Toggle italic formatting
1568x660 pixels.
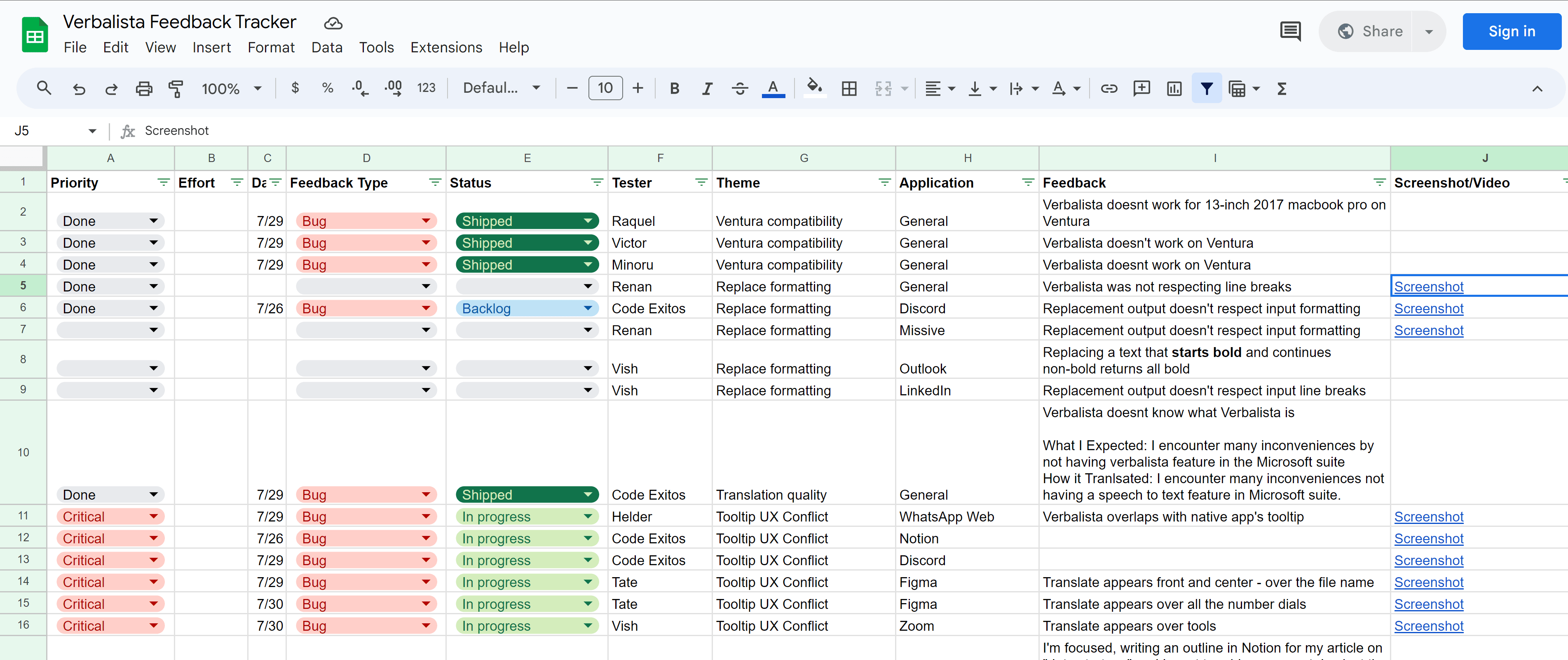click(x=707, y=88)
